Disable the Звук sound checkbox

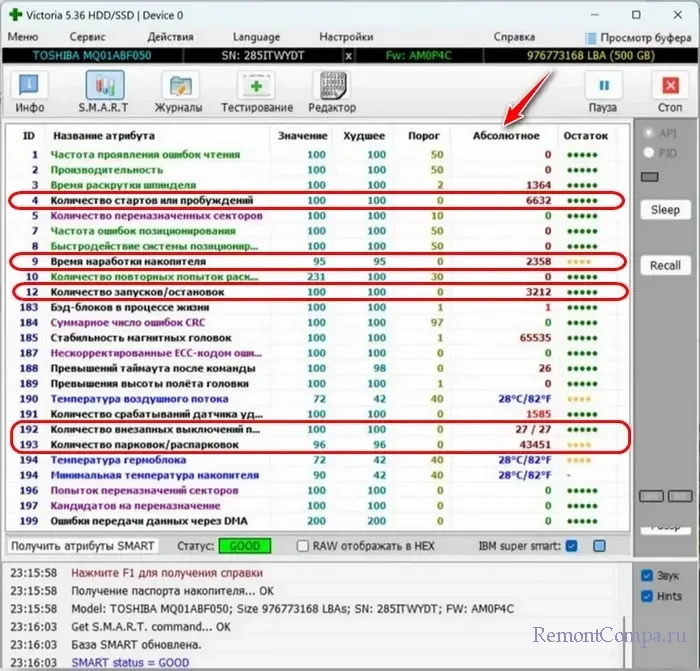[x=646, y=574]
